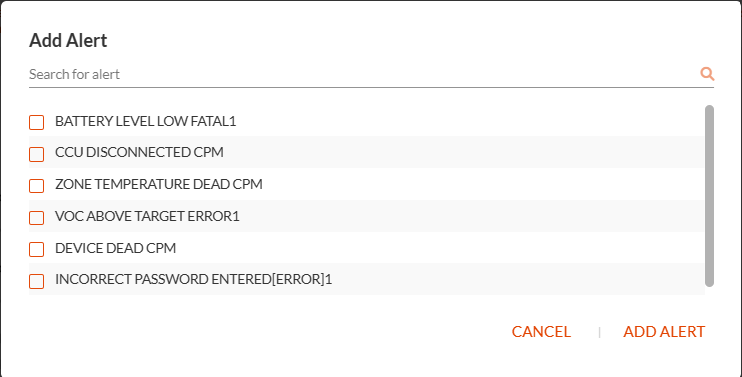
Task: Click the DEVICE DEAD CPM label text
Action: (x=115, y=248)
